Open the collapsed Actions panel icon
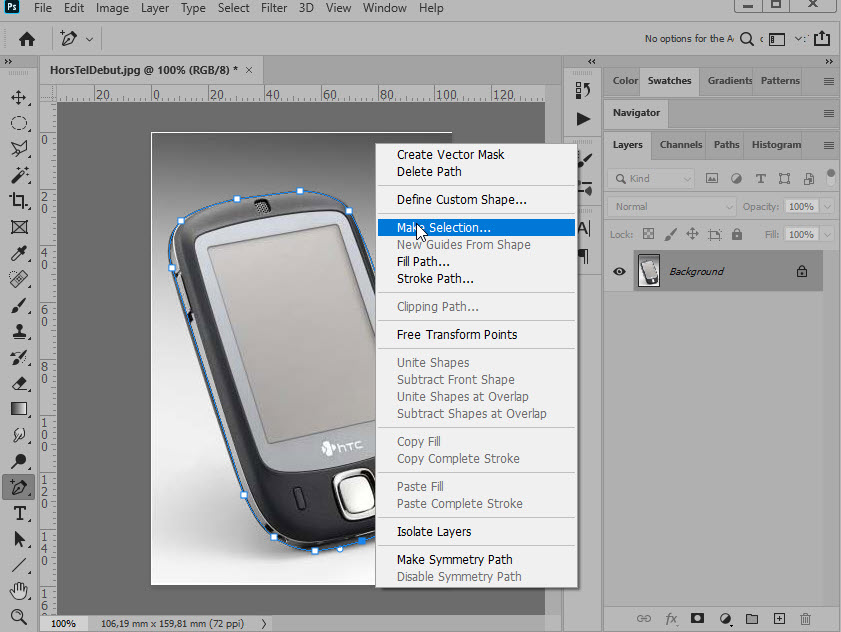This screenshot has height=632, width=841. (582, 119)
